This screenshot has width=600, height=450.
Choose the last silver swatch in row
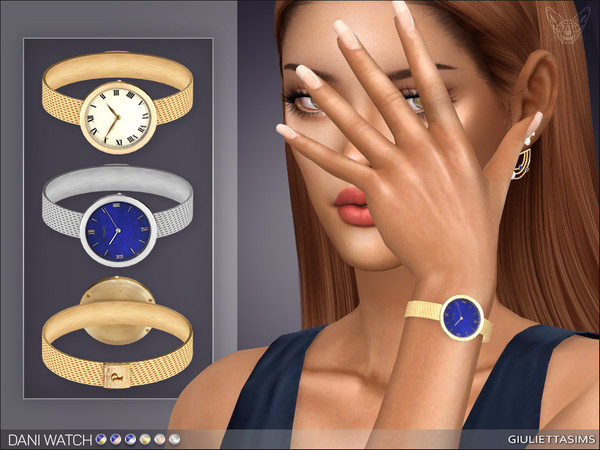[x=175, y=439]
